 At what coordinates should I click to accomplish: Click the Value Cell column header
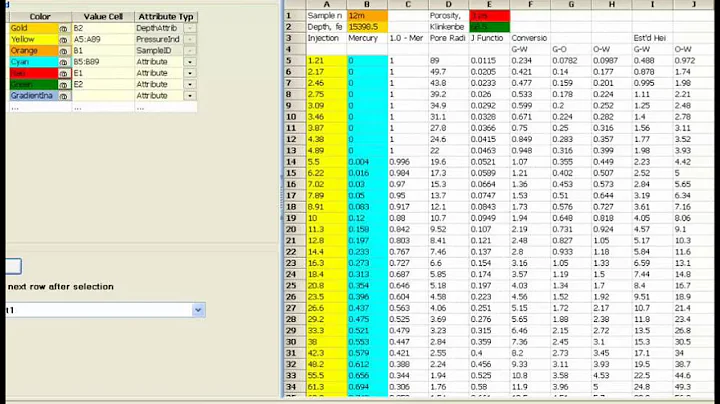[x=103, y=17]
